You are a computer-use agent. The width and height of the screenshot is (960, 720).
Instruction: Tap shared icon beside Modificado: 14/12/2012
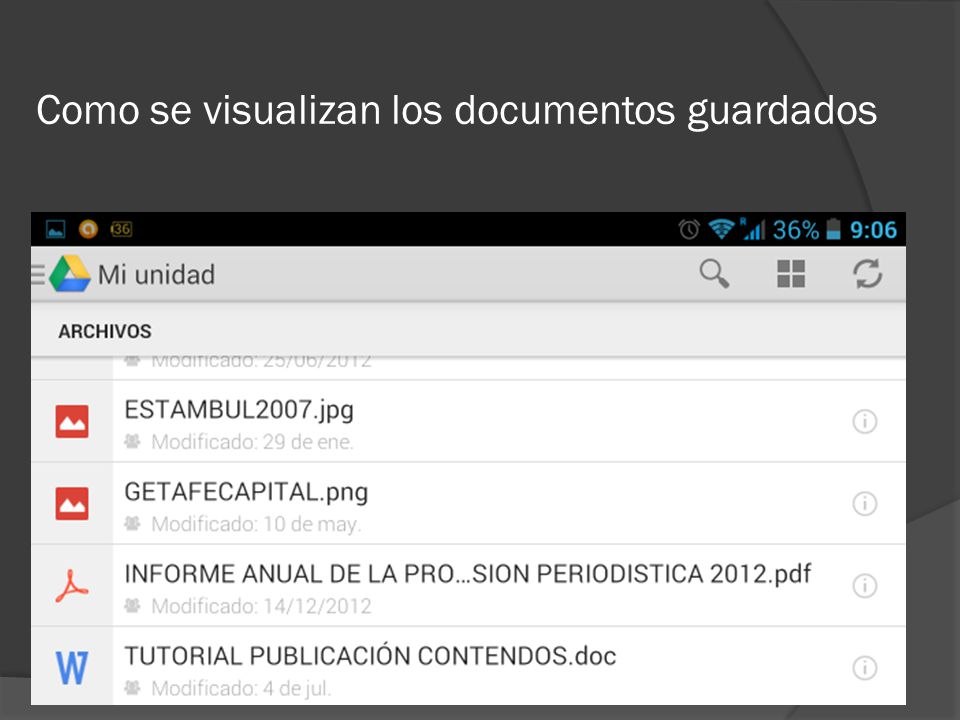[132, 606]
